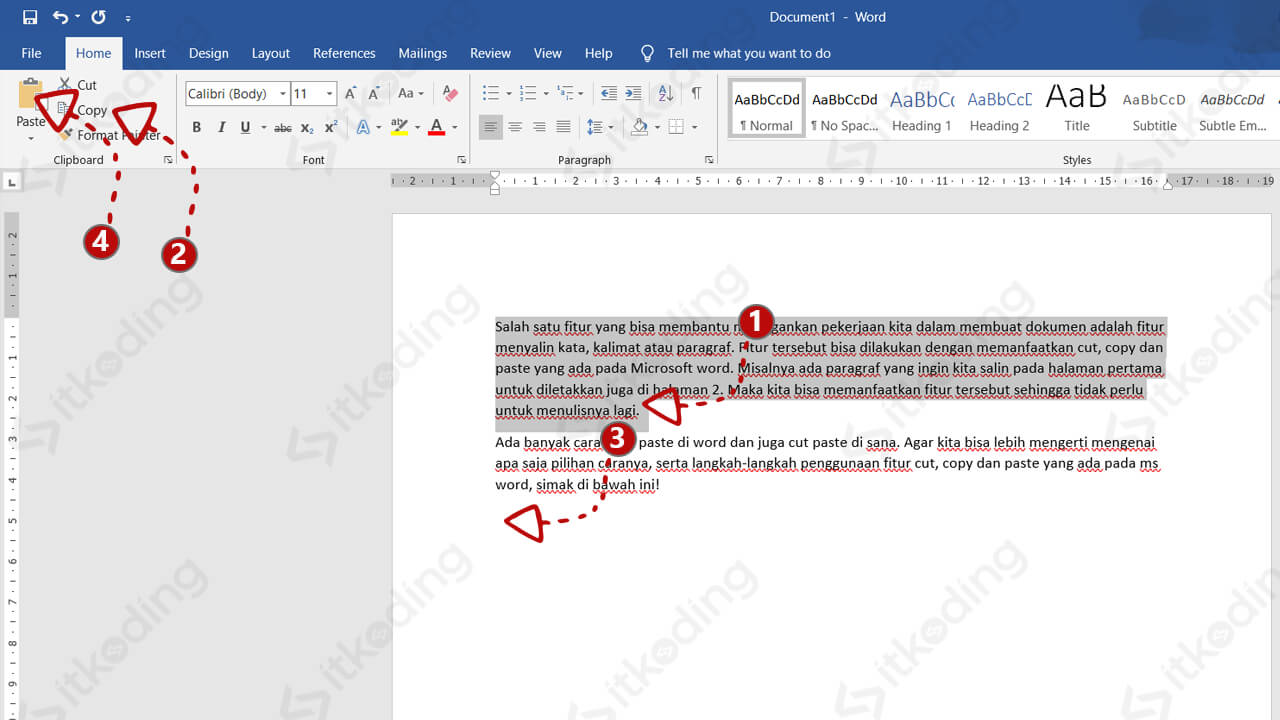This screenshot has height=720, width=1280.
Task: Clear all formatting with the eraser icon
Action: click(449, 93)
